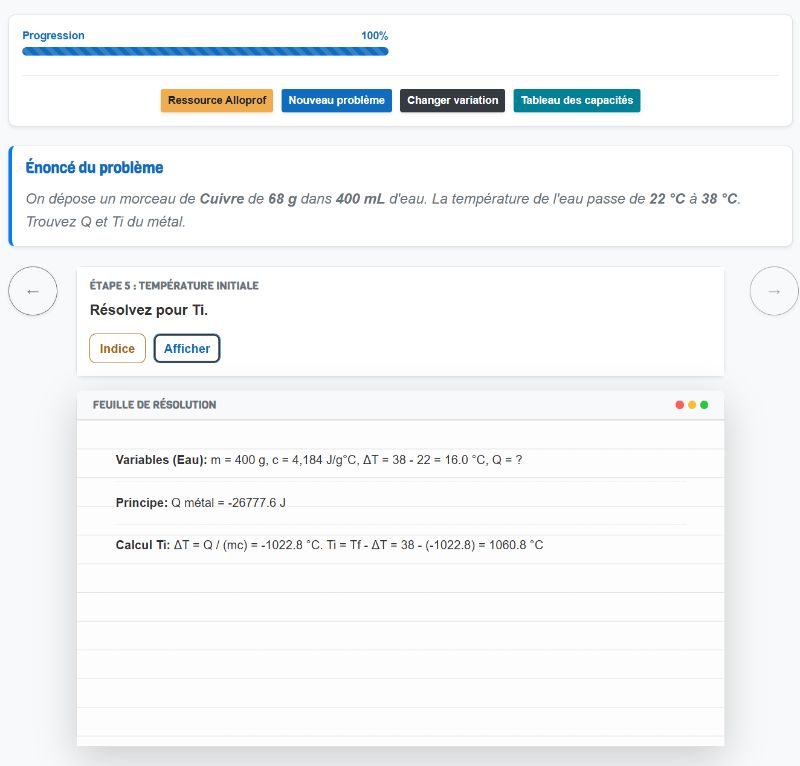
Task: Generate a Nouveau problème
Action: tap(338, 100)
